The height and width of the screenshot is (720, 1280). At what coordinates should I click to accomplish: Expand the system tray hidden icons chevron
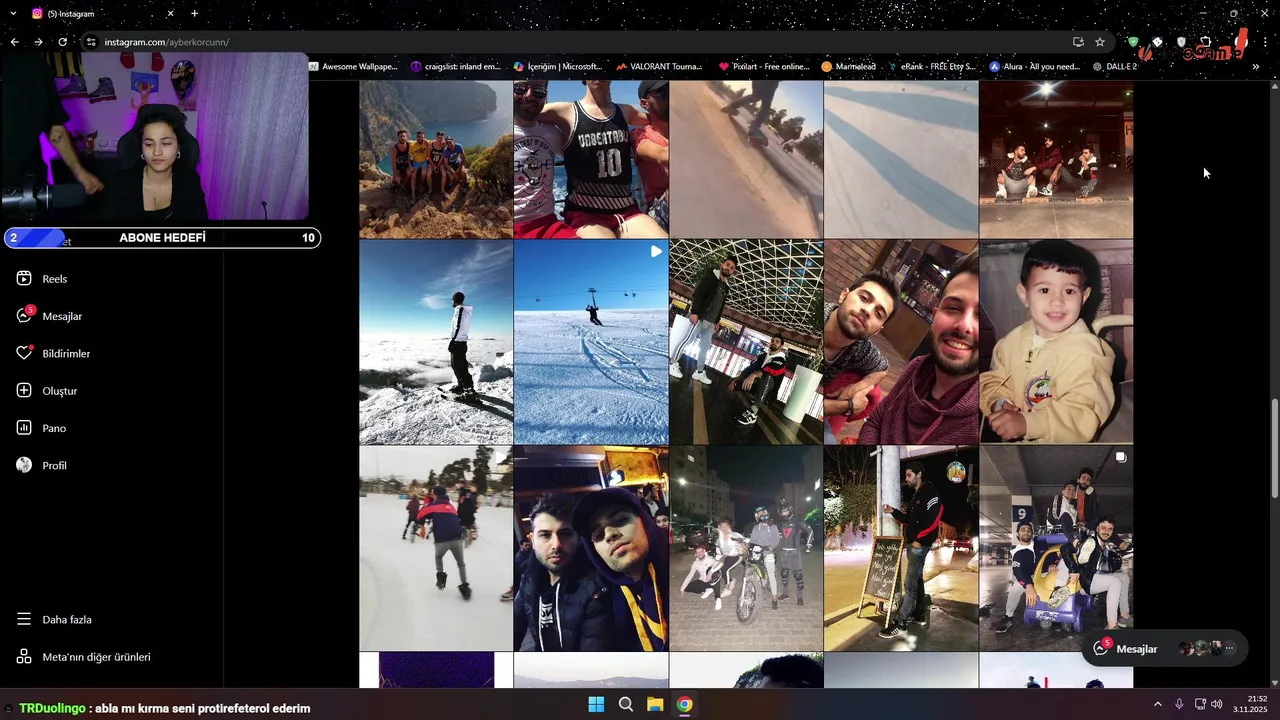pyautogui.click(x=1157, y=704)
